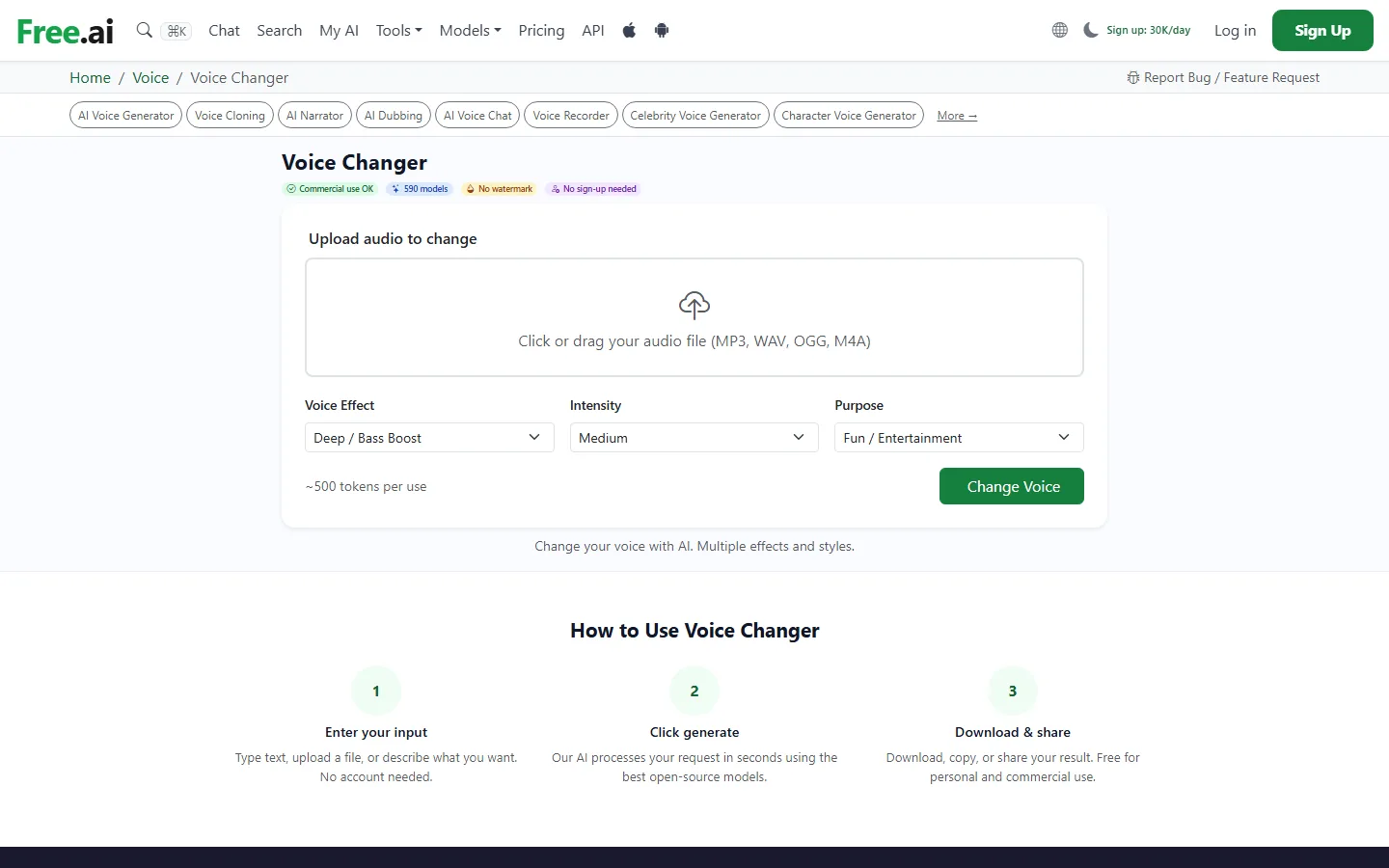
Task: Go to the Pricing page
Action: pos(541,30)
